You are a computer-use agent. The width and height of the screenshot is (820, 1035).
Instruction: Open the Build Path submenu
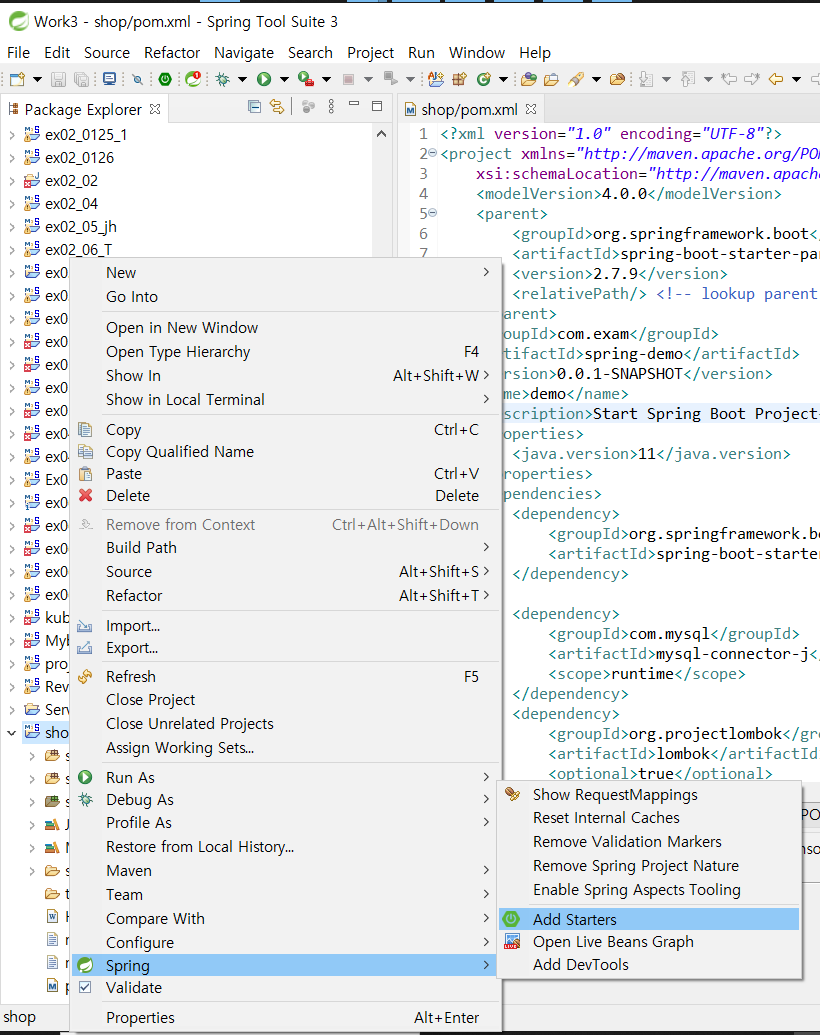pos(284,548)
